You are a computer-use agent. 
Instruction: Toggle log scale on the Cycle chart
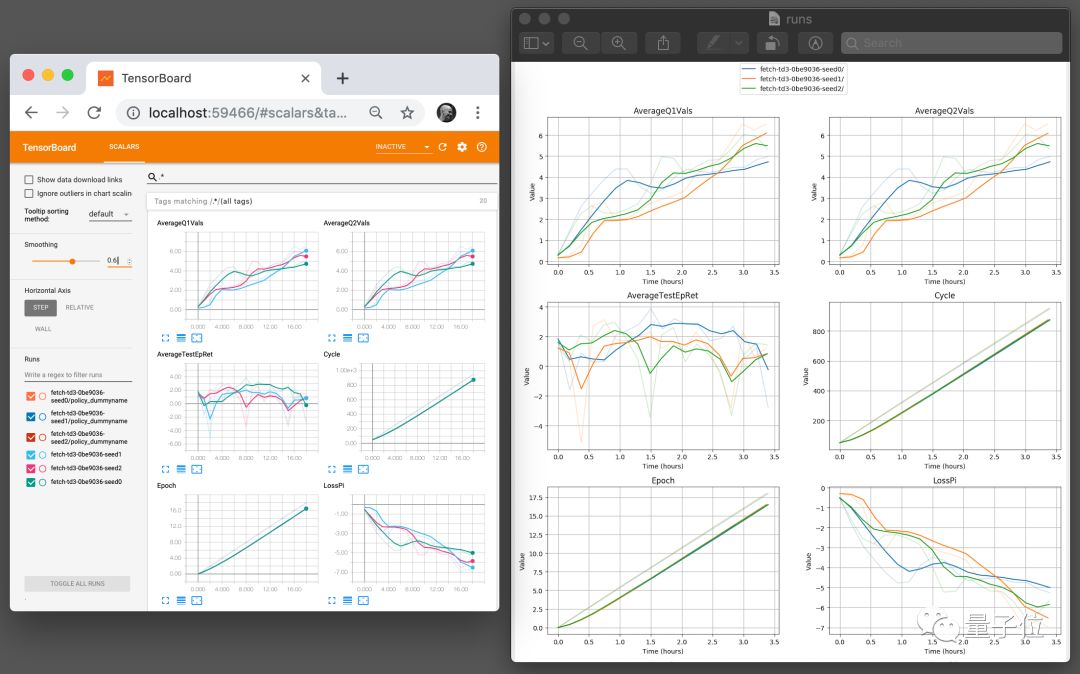(x=348, y=469)
